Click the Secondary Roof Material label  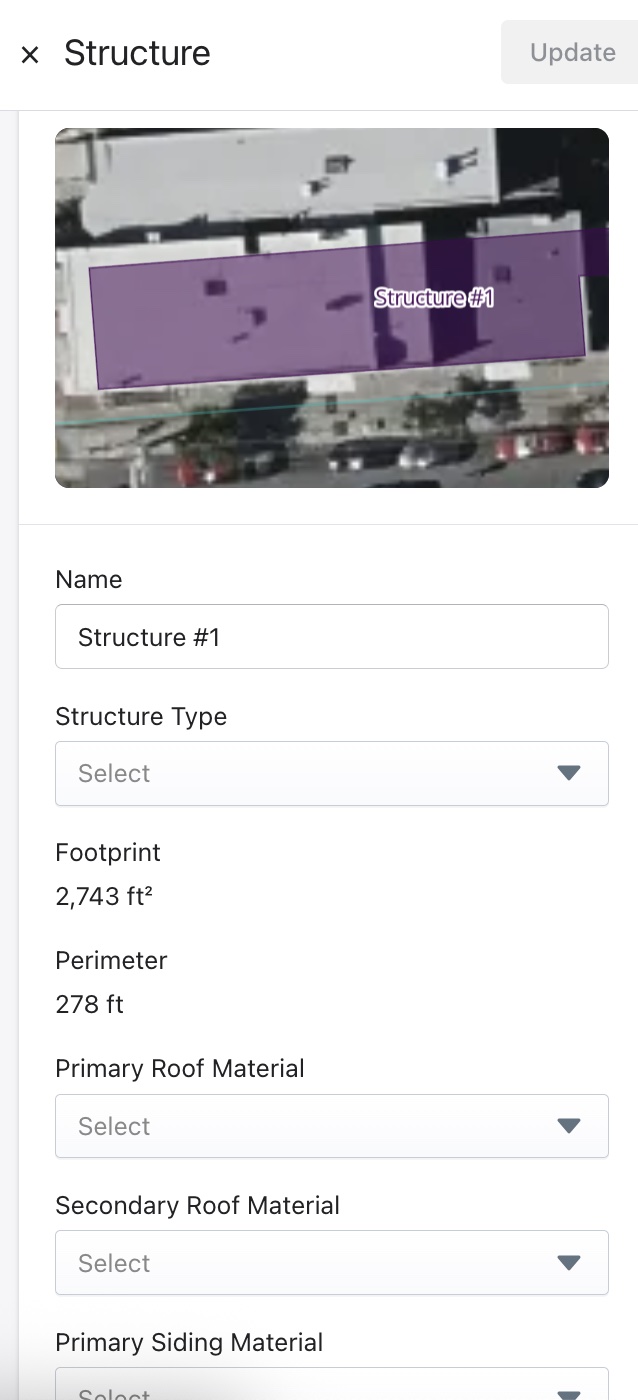(x=198, y=1206)
